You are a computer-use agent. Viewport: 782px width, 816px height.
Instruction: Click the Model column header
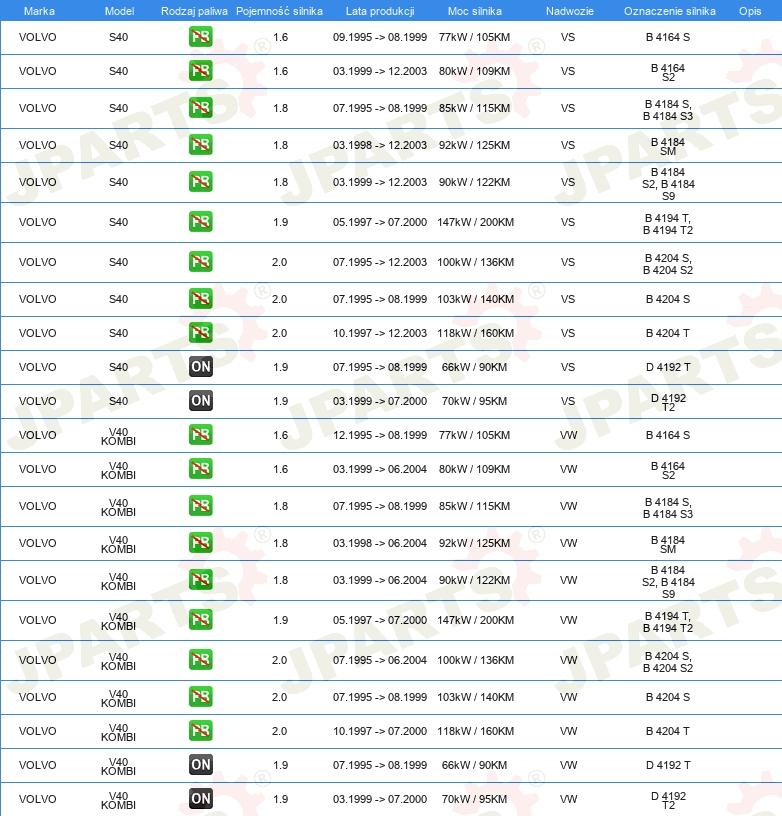(119, 11)
